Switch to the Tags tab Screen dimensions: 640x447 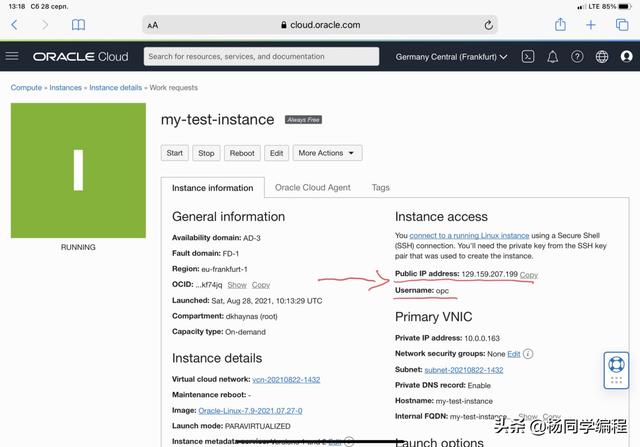[x=381, y=187]
